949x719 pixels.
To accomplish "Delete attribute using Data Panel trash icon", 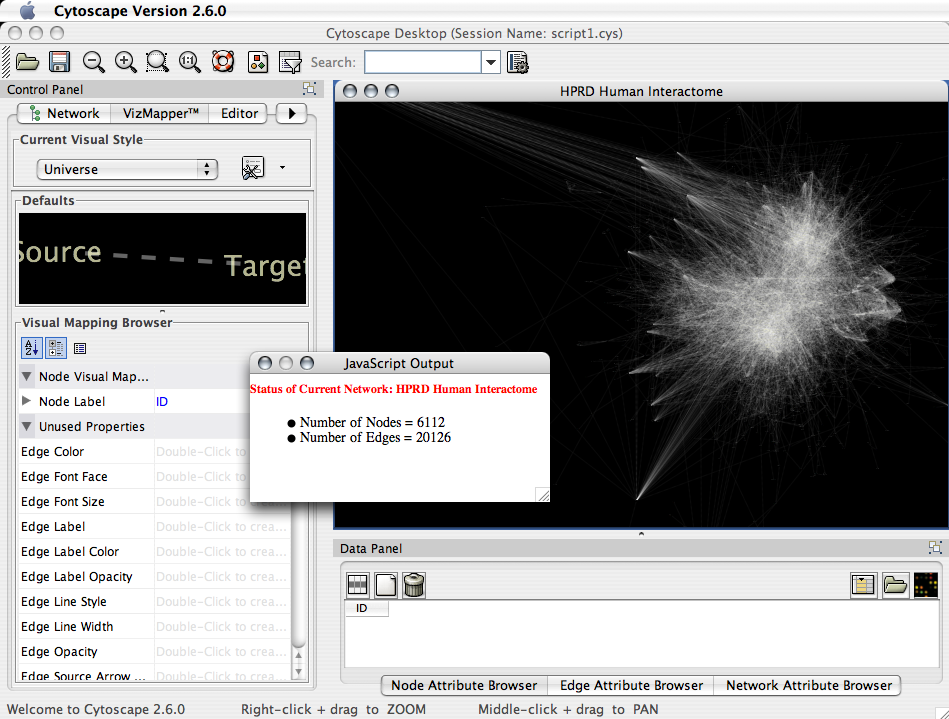I will [x=414, y=586].
